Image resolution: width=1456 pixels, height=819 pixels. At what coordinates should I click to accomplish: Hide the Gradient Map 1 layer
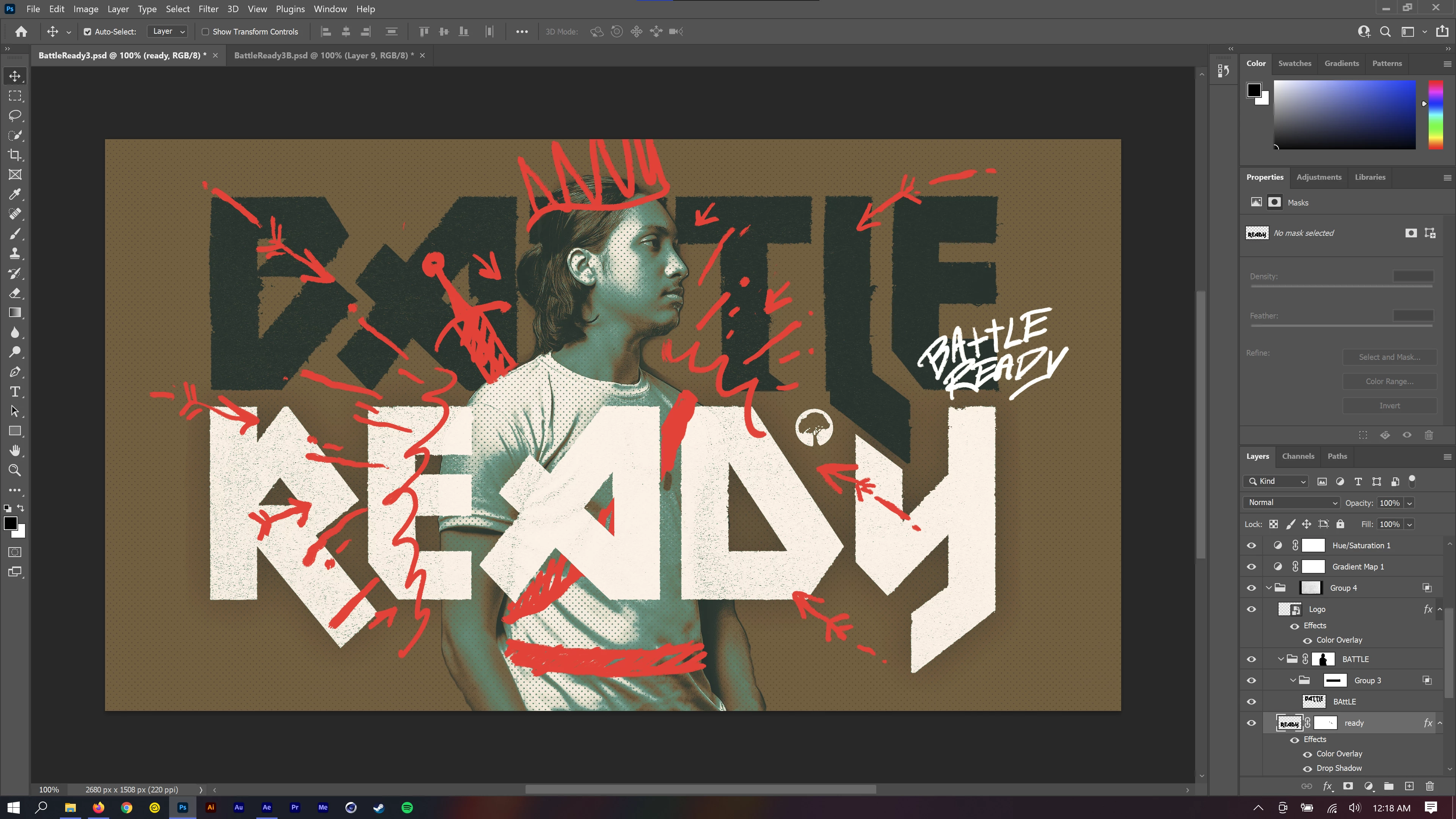1251,566
